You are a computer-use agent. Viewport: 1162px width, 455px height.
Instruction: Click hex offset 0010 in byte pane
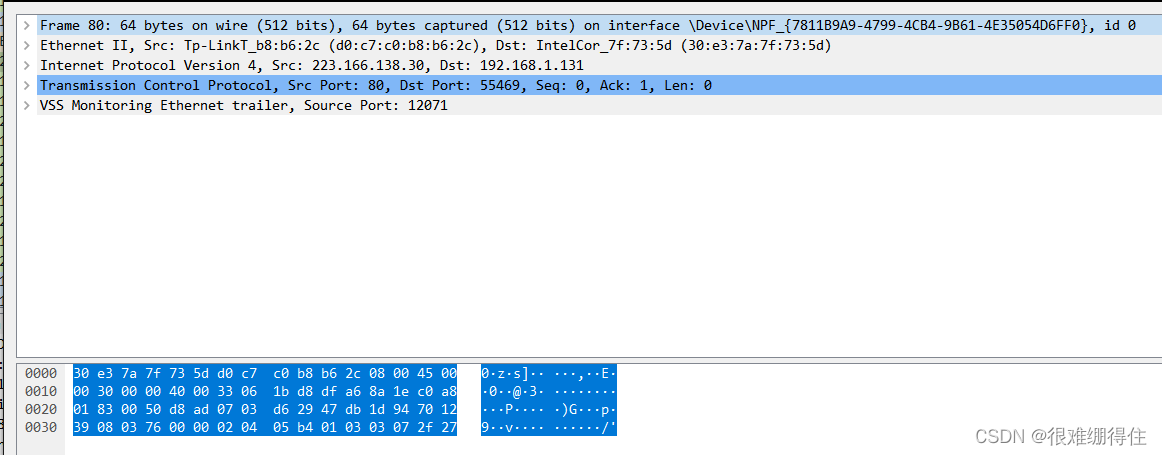point(40,391)
